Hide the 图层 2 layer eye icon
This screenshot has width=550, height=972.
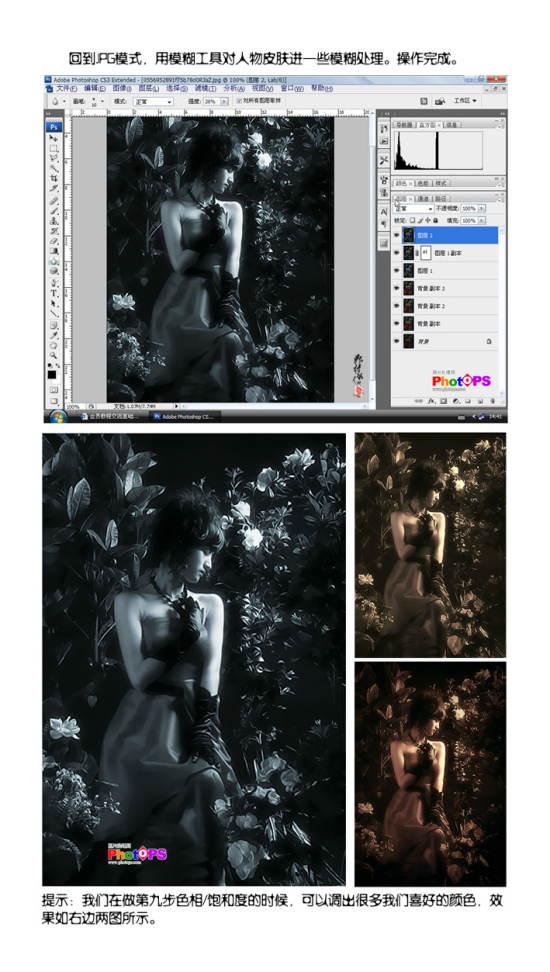[x=397, y=236]
